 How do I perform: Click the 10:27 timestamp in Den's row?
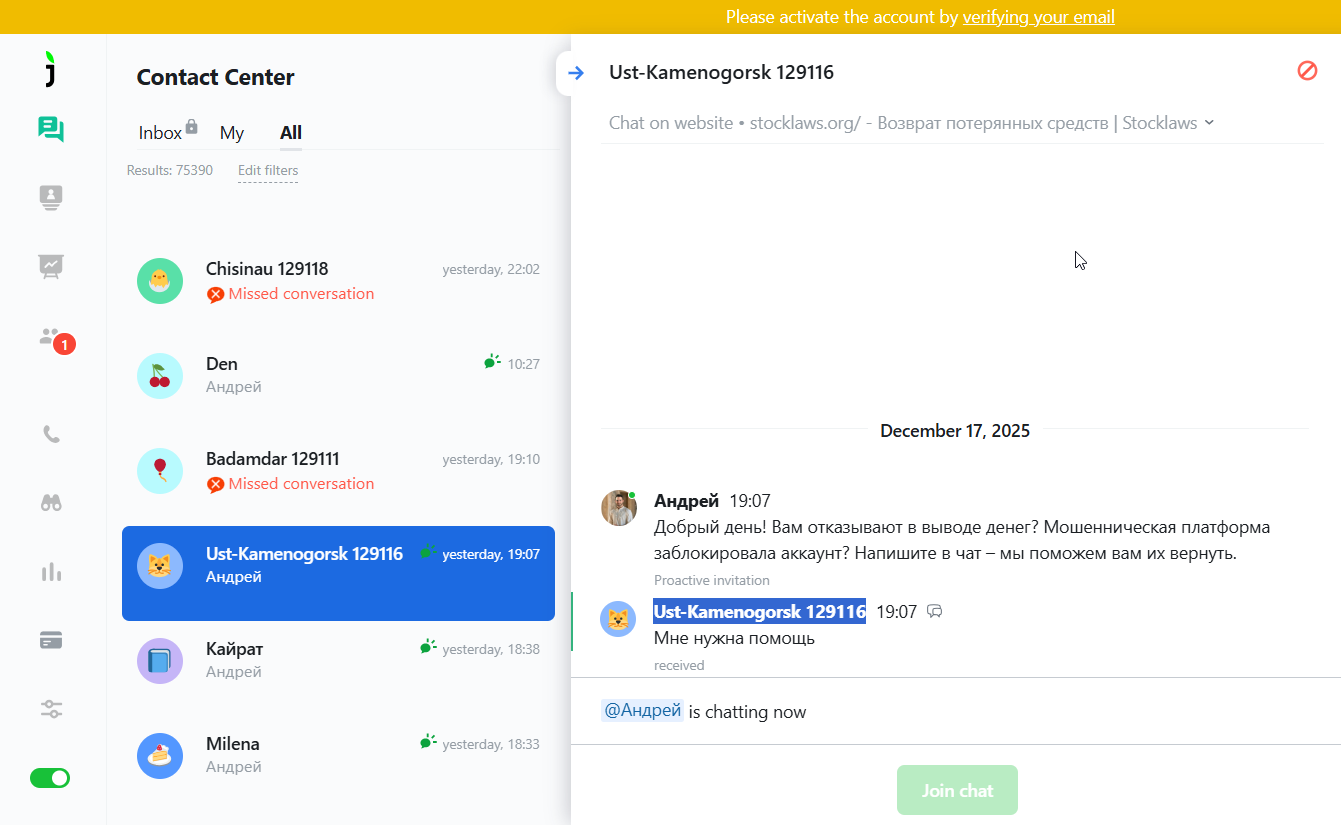coord(523,364)
